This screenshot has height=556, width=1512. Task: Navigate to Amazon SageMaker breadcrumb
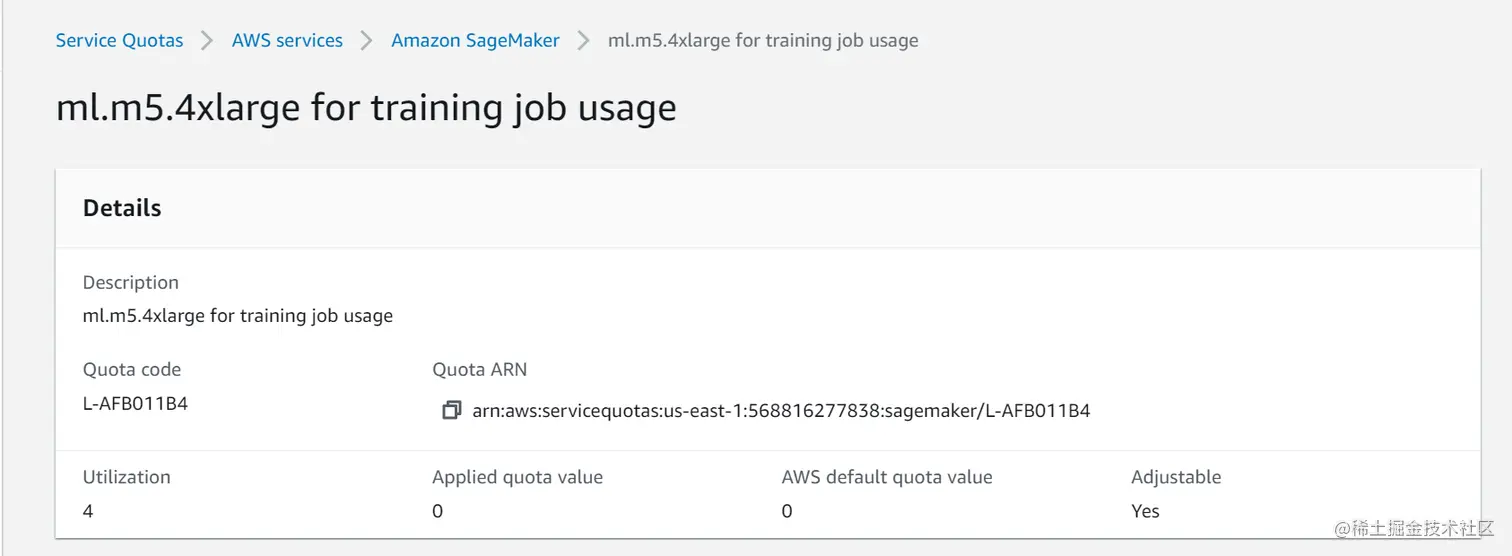(475, 41)
